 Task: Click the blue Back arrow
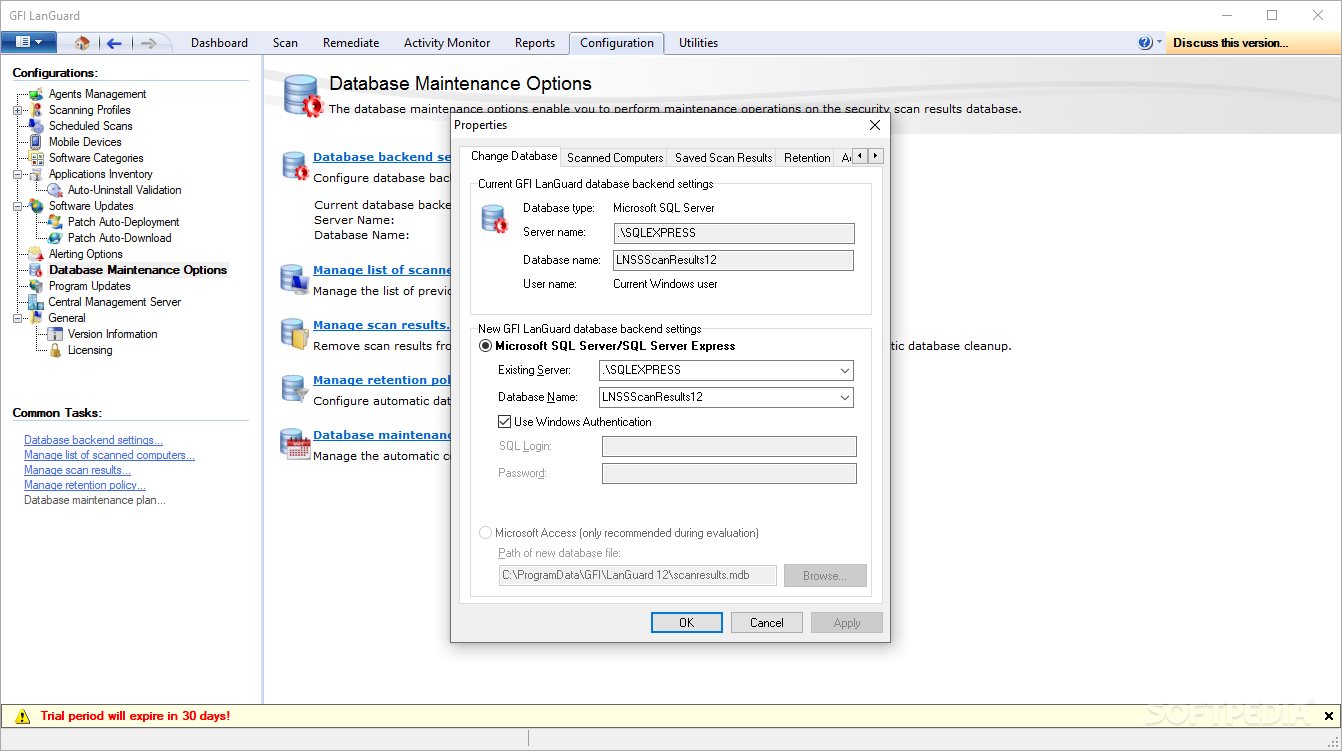(x=114, y=43)
